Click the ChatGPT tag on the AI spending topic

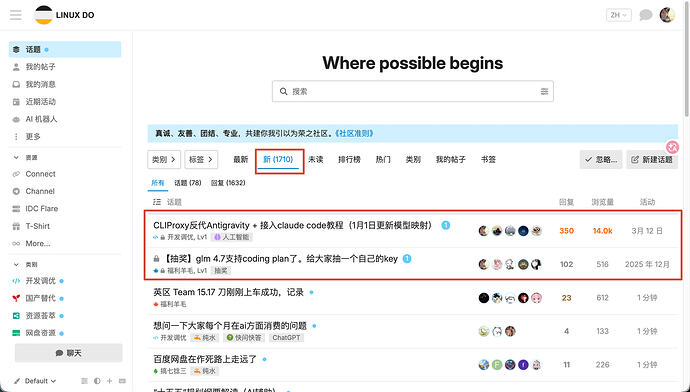click(x=286, y=338)
